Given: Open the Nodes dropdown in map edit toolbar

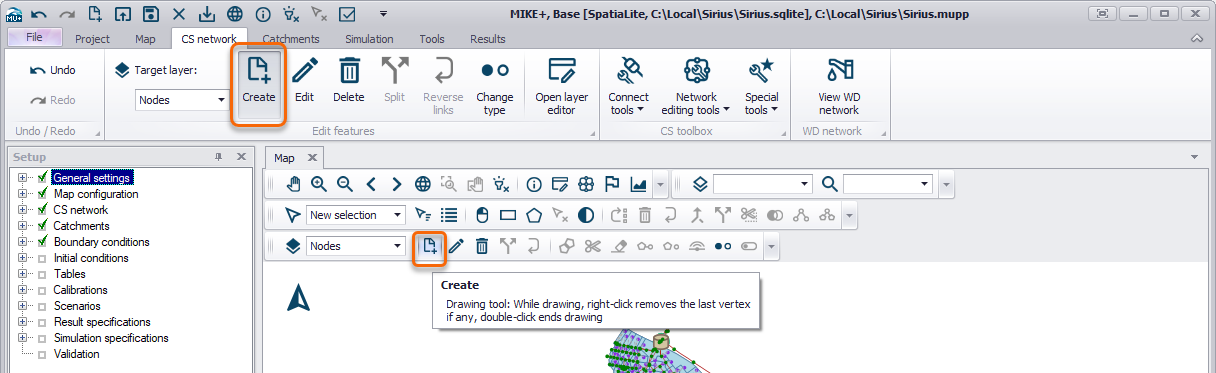Looking at the screenshot, I should [356, 246].
